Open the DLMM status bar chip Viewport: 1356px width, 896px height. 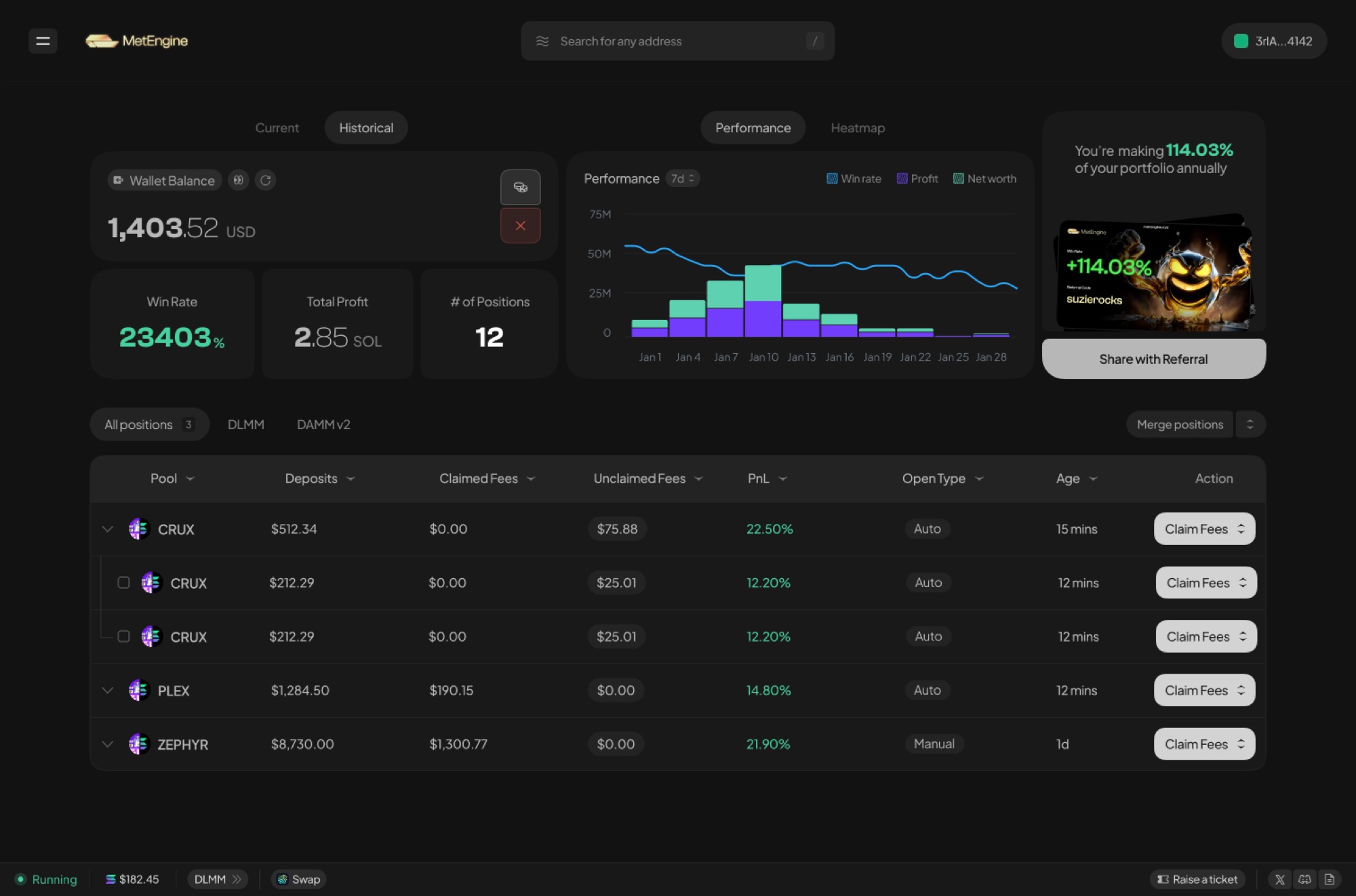(217, 879)
